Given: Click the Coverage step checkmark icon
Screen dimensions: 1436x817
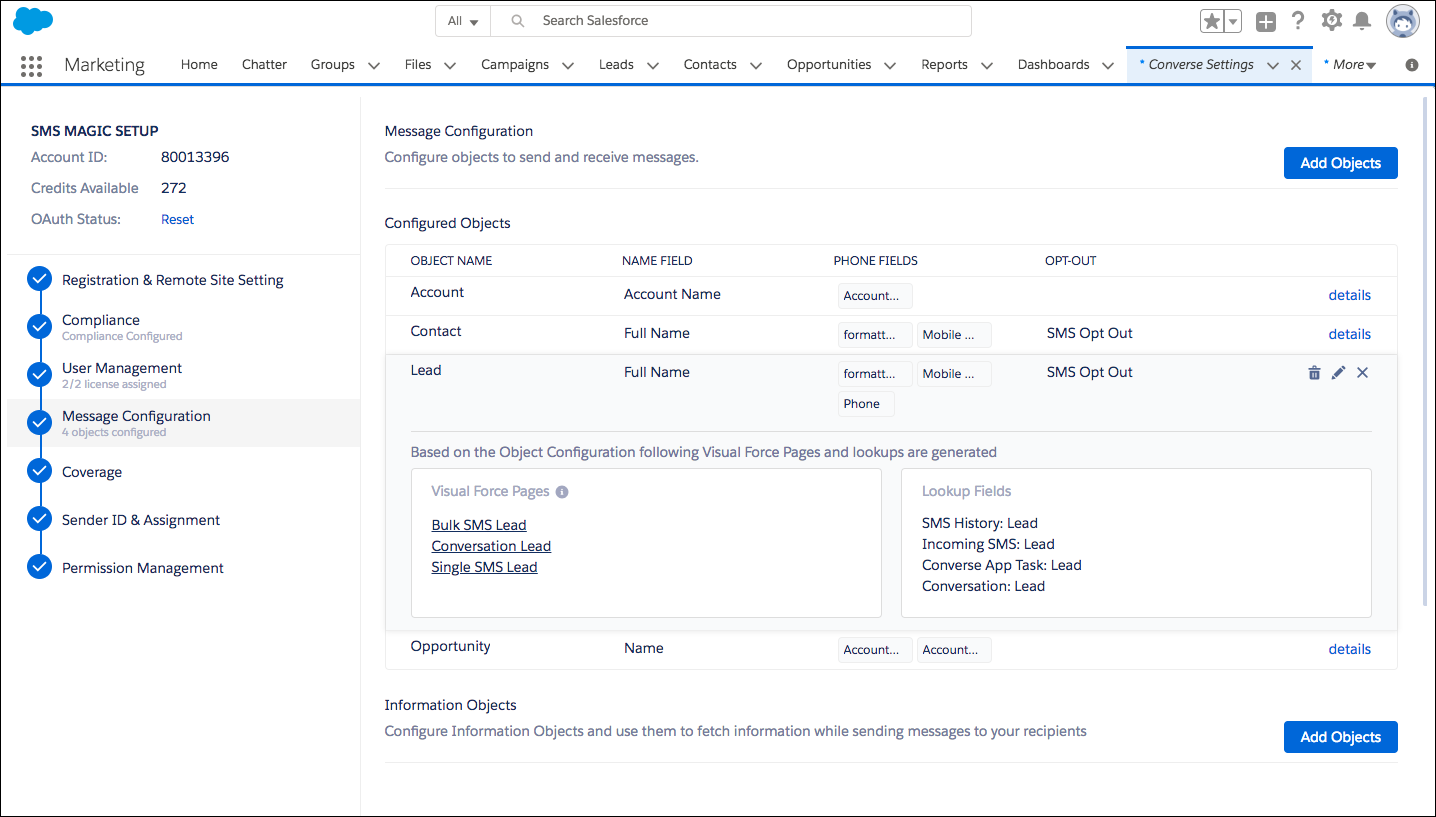Looking at the screenshot, I should [x=40, y=471].
